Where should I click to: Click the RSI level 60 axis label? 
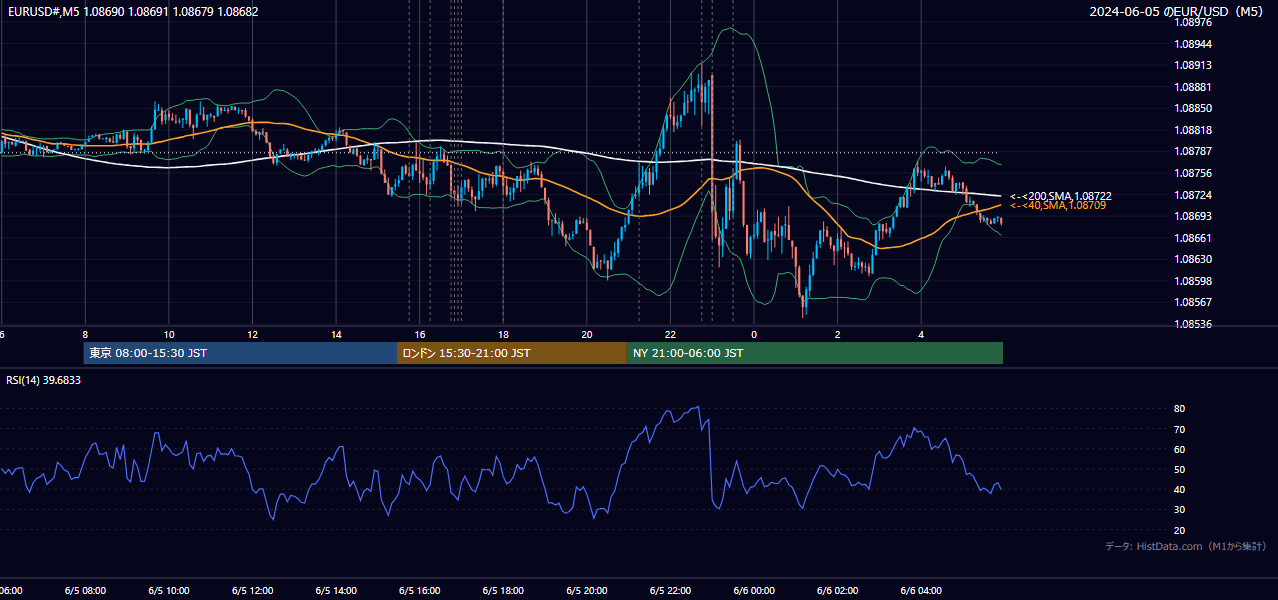1179,449
